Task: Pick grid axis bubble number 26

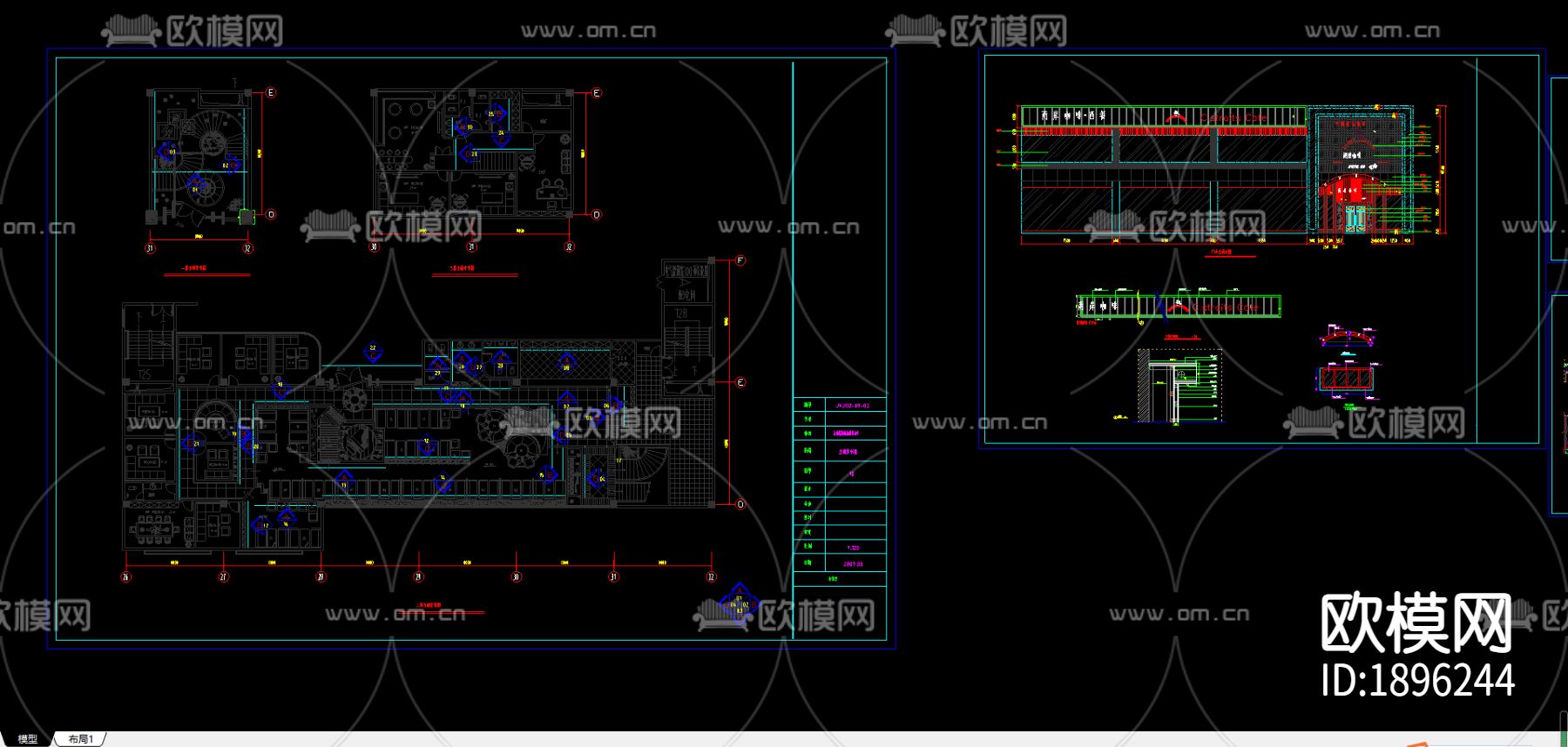Action: tap(126, 577)
